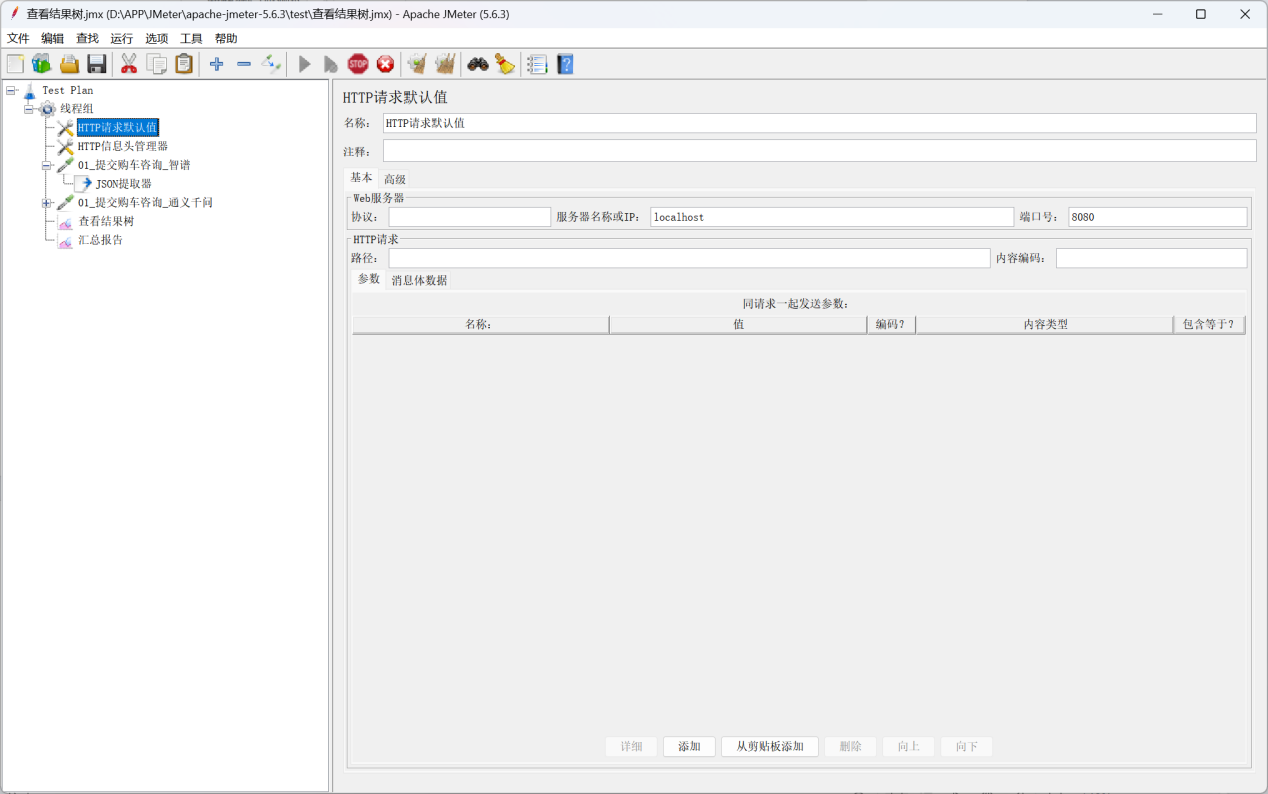Click the 添加 button
Image resolution: width=1268 pixels, height=794 pixels.
pos(689,746)
